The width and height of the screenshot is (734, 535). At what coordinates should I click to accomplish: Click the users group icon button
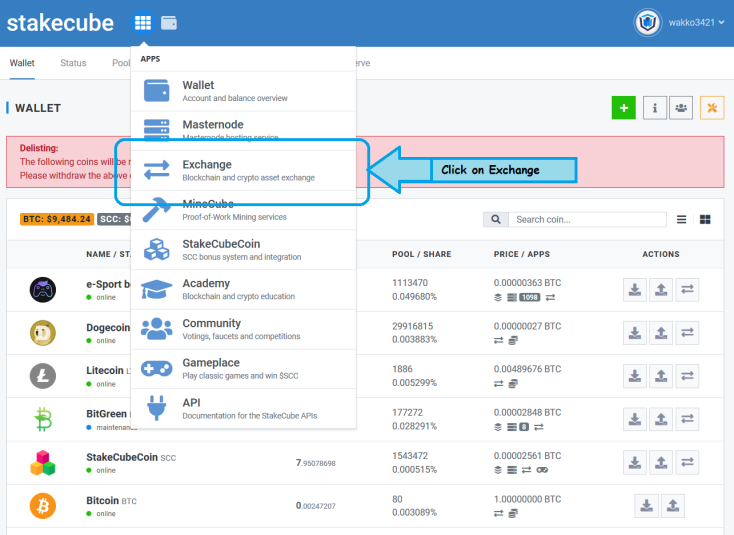click(x=681, y=108)
